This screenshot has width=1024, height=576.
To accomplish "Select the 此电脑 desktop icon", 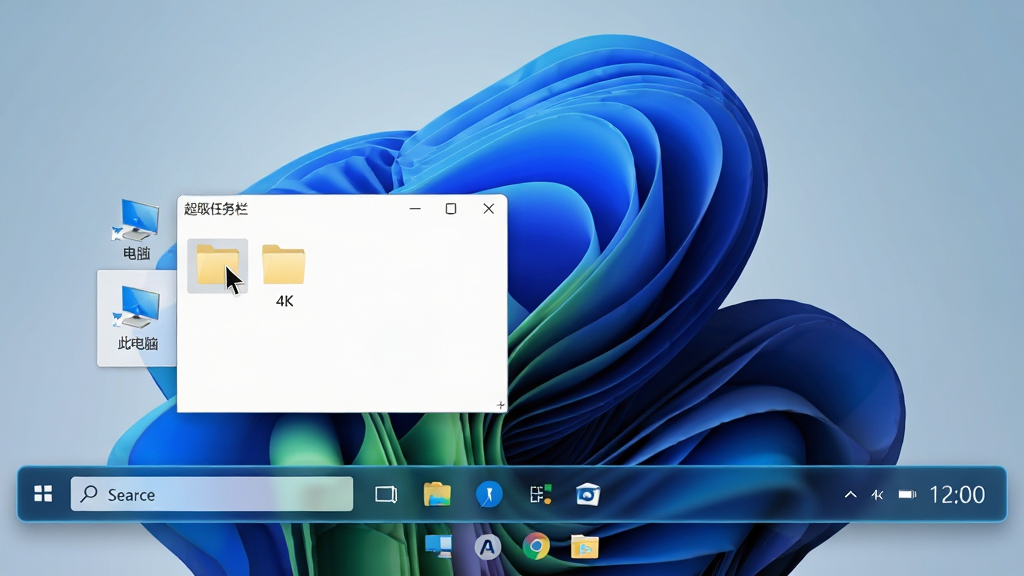I will click(x=137, y=318).
